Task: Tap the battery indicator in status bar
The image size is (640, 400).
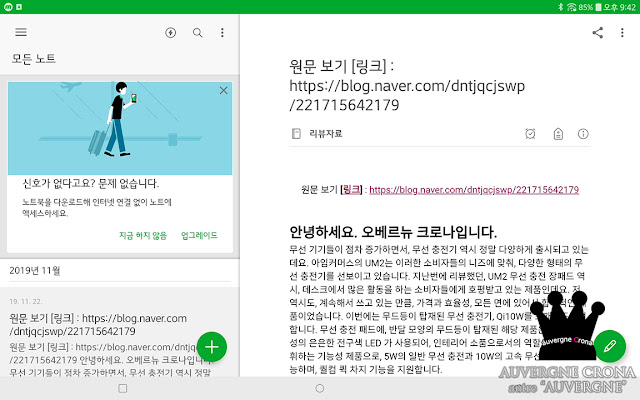Action: pos(598,7)
